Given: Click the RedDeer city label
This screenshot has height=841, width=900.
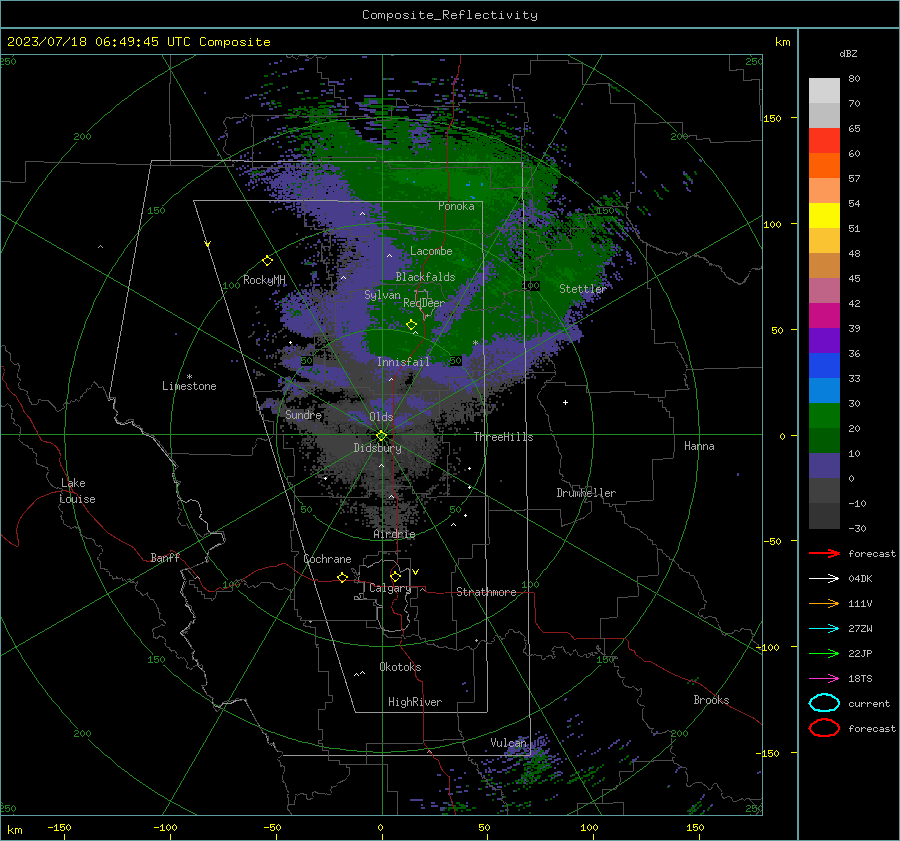Looking at the screenshot, I should pyautogui.click(x=424, y=303).
